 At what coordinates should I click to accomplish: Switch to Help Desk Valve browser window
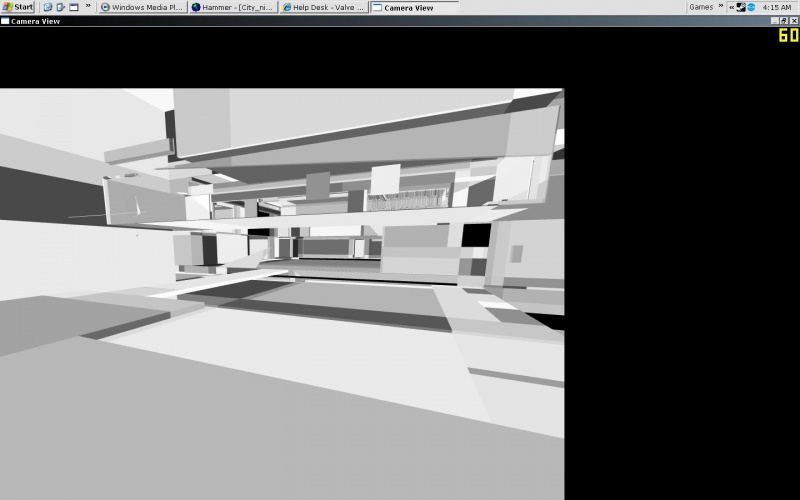324,7
